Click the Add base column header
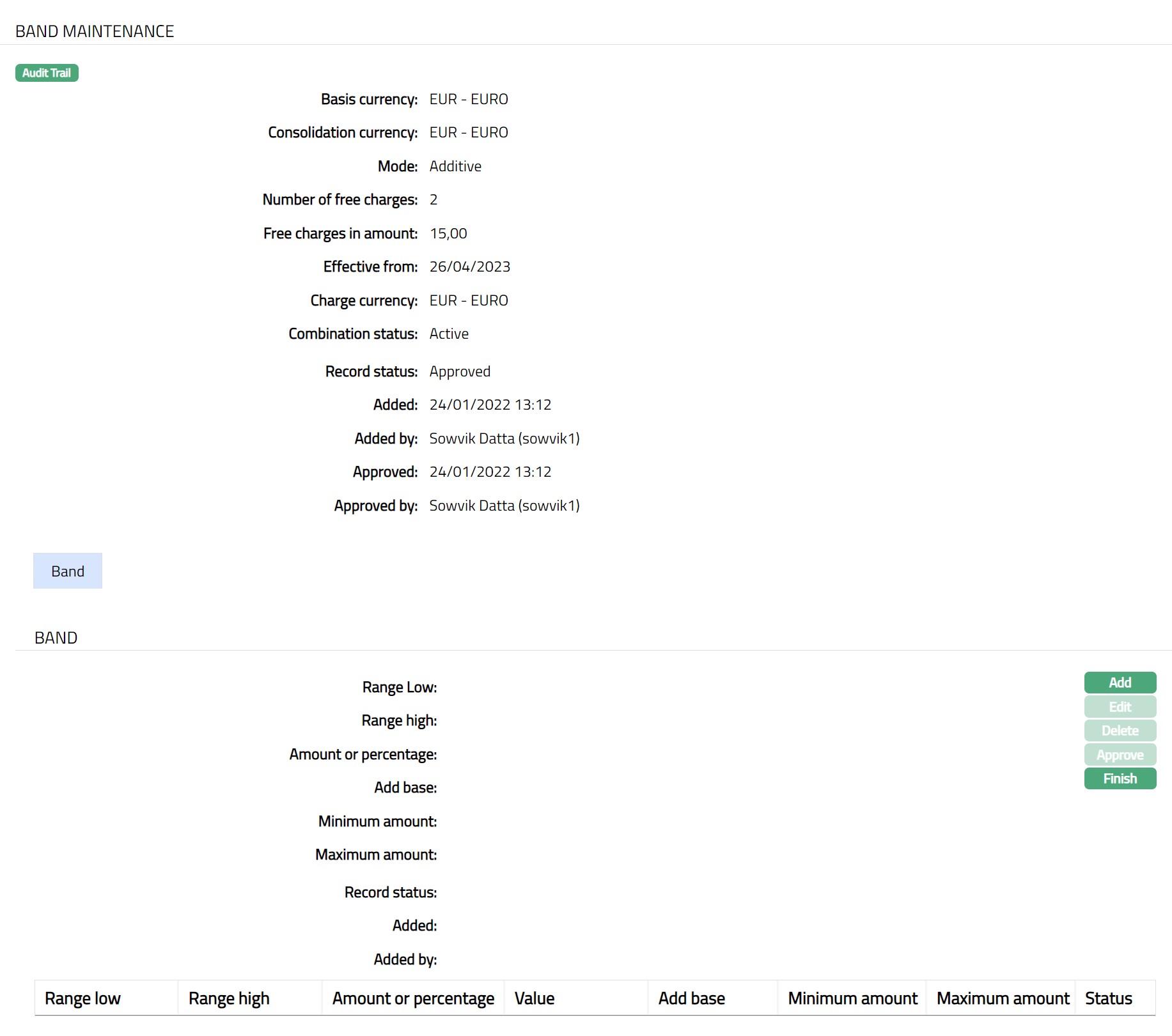The width and height of the screenshot is (1172, 1036). point(692,998)
